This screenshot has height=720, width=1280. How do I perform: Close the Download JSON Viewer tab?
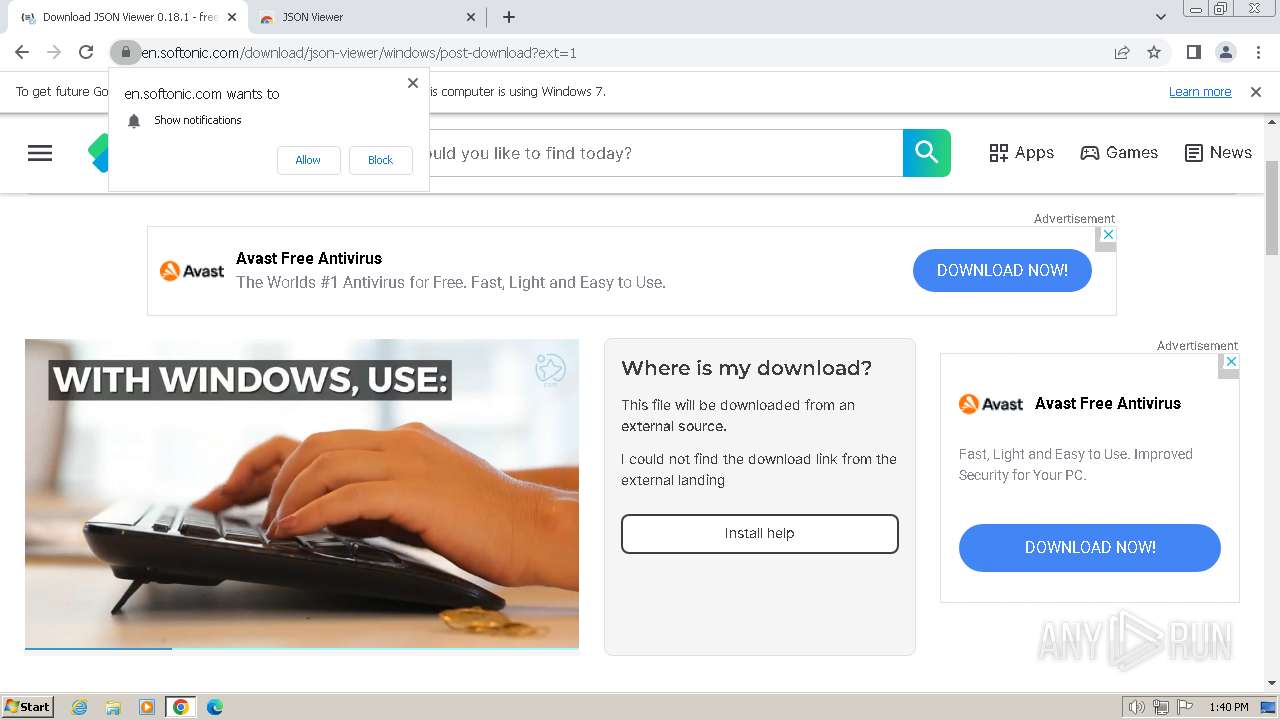click(233, 17)
